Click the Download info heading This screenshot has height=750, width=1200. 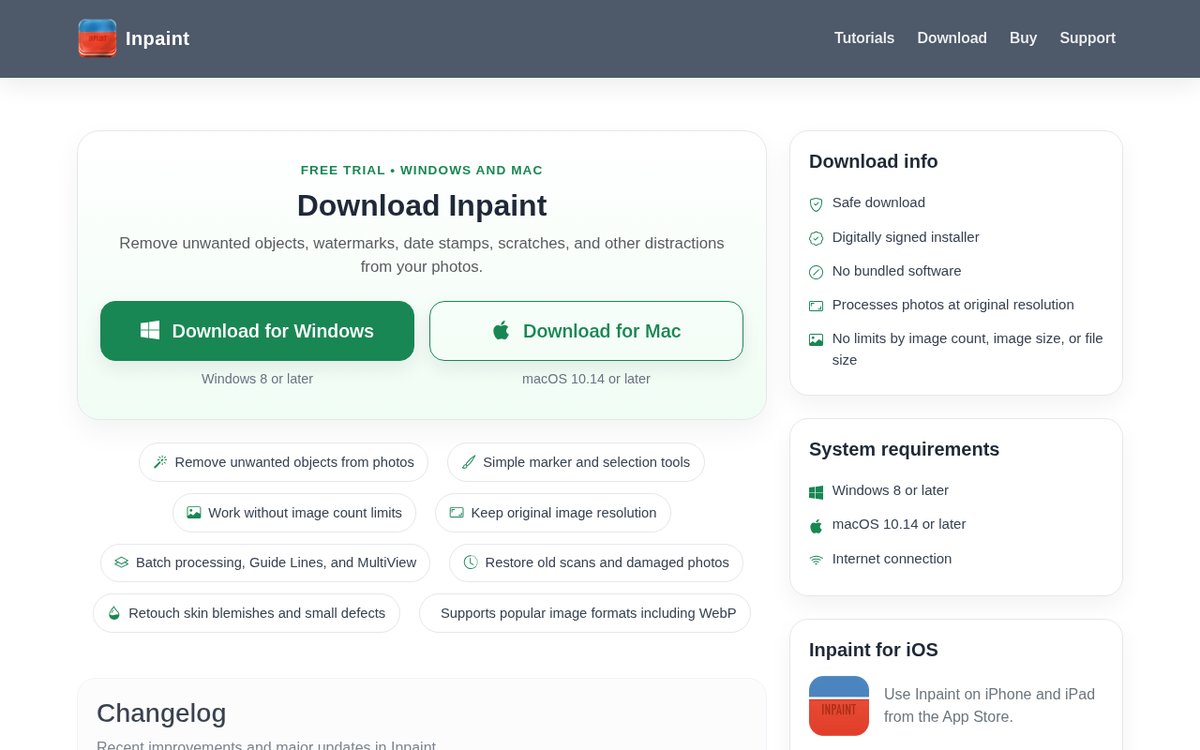873,162
